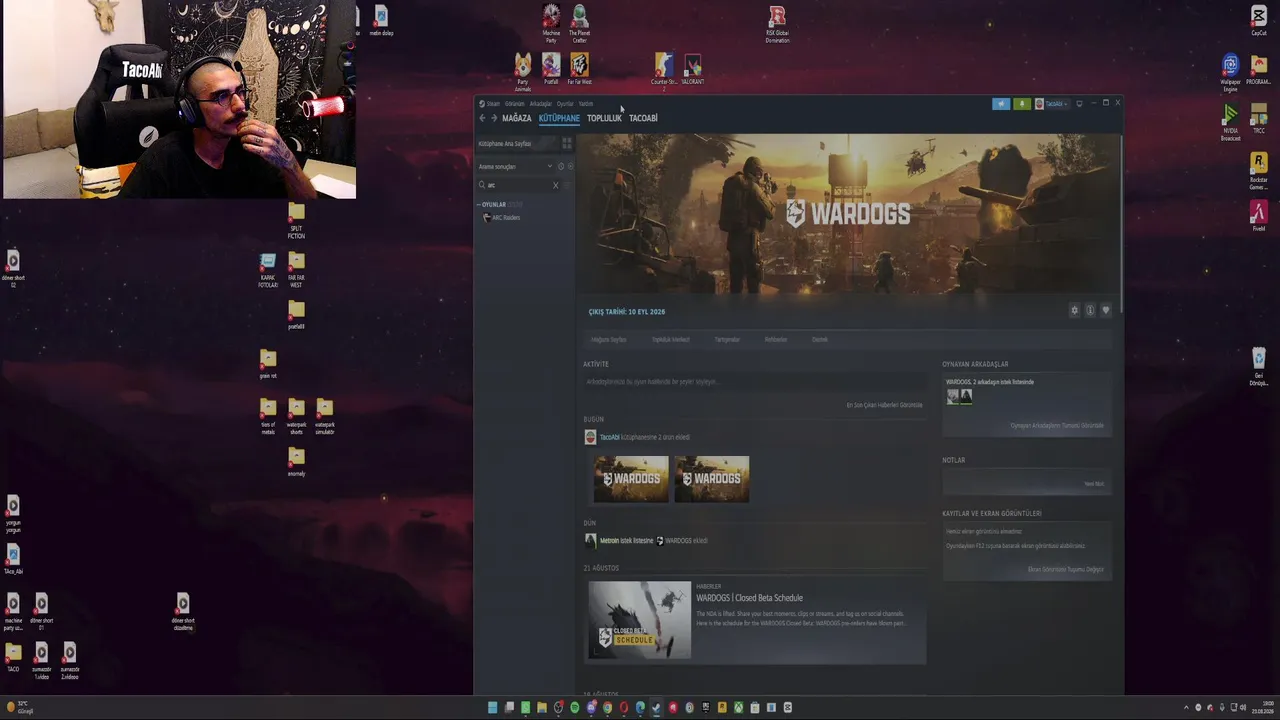Viewport: 1280px width, 720px height.
Task: Go forward using Steam's forward arrow
Action: click(x=494, y=118)
